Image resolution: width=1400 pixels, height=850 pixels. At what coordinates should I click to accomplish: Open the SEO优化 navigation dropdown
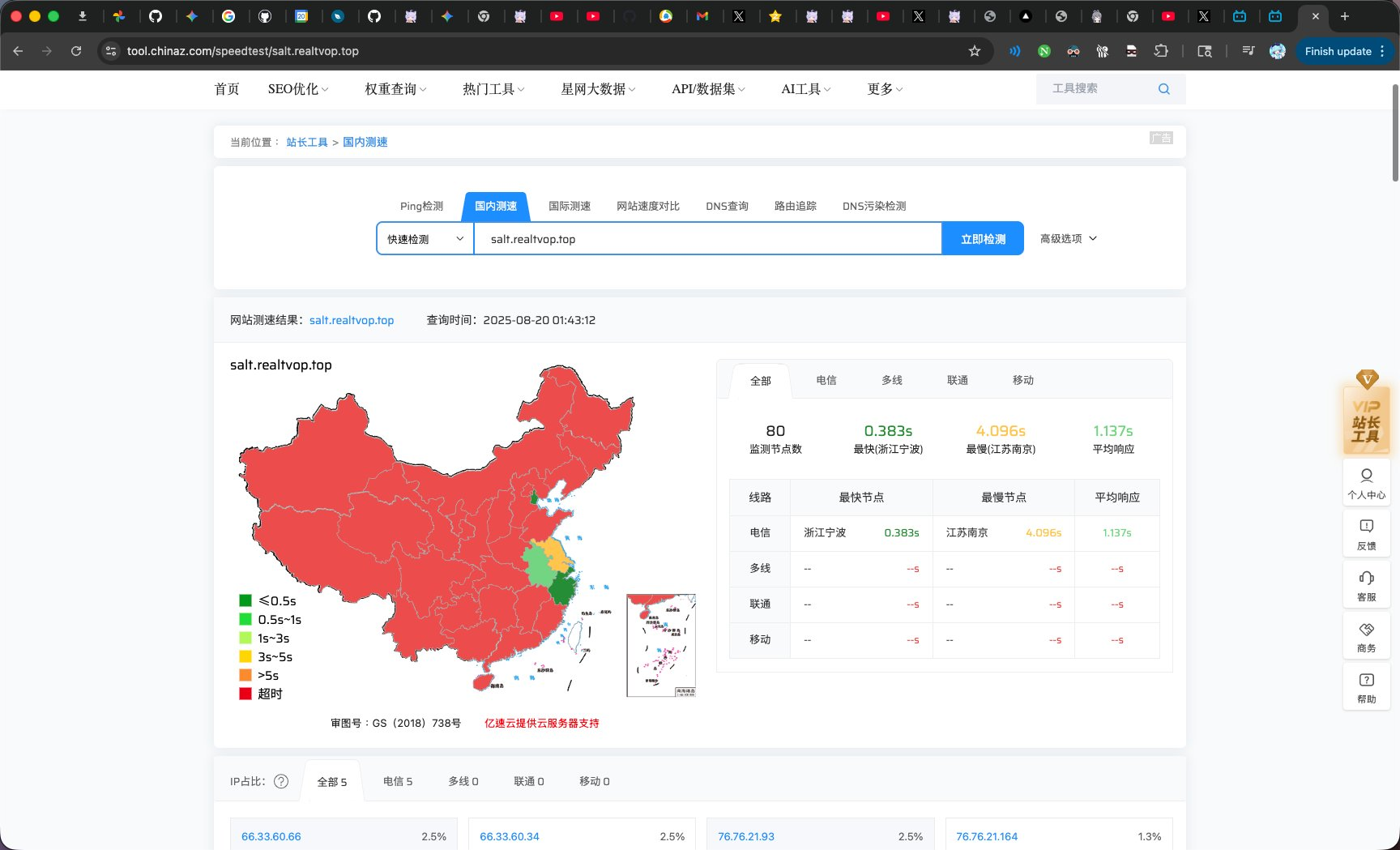click(297, 89)
